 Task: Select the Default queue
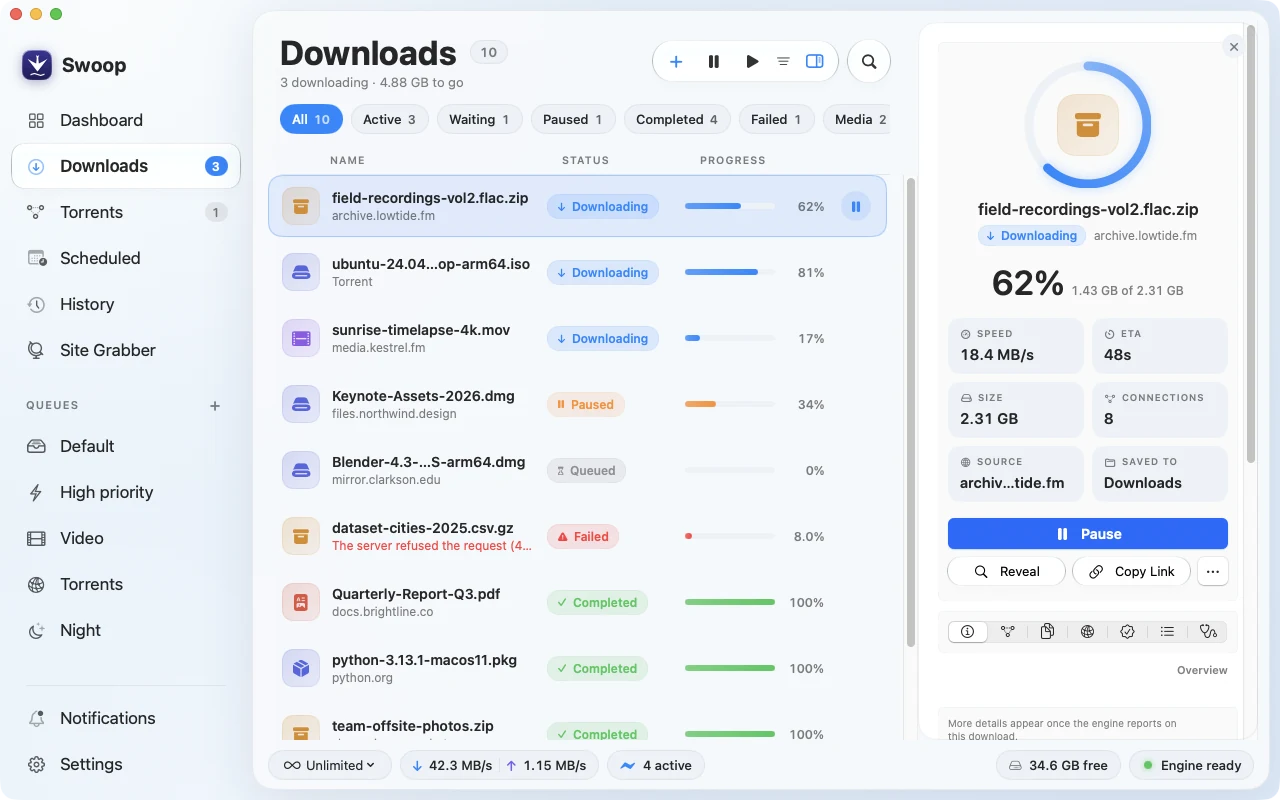[126, 446]
